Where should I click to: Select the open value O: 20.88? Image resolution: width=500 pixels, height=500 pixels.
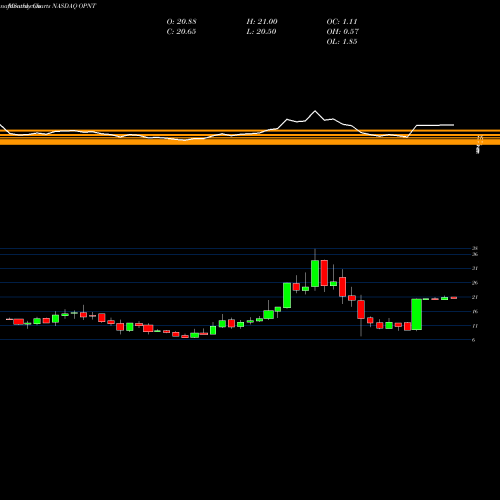[181, 22]
